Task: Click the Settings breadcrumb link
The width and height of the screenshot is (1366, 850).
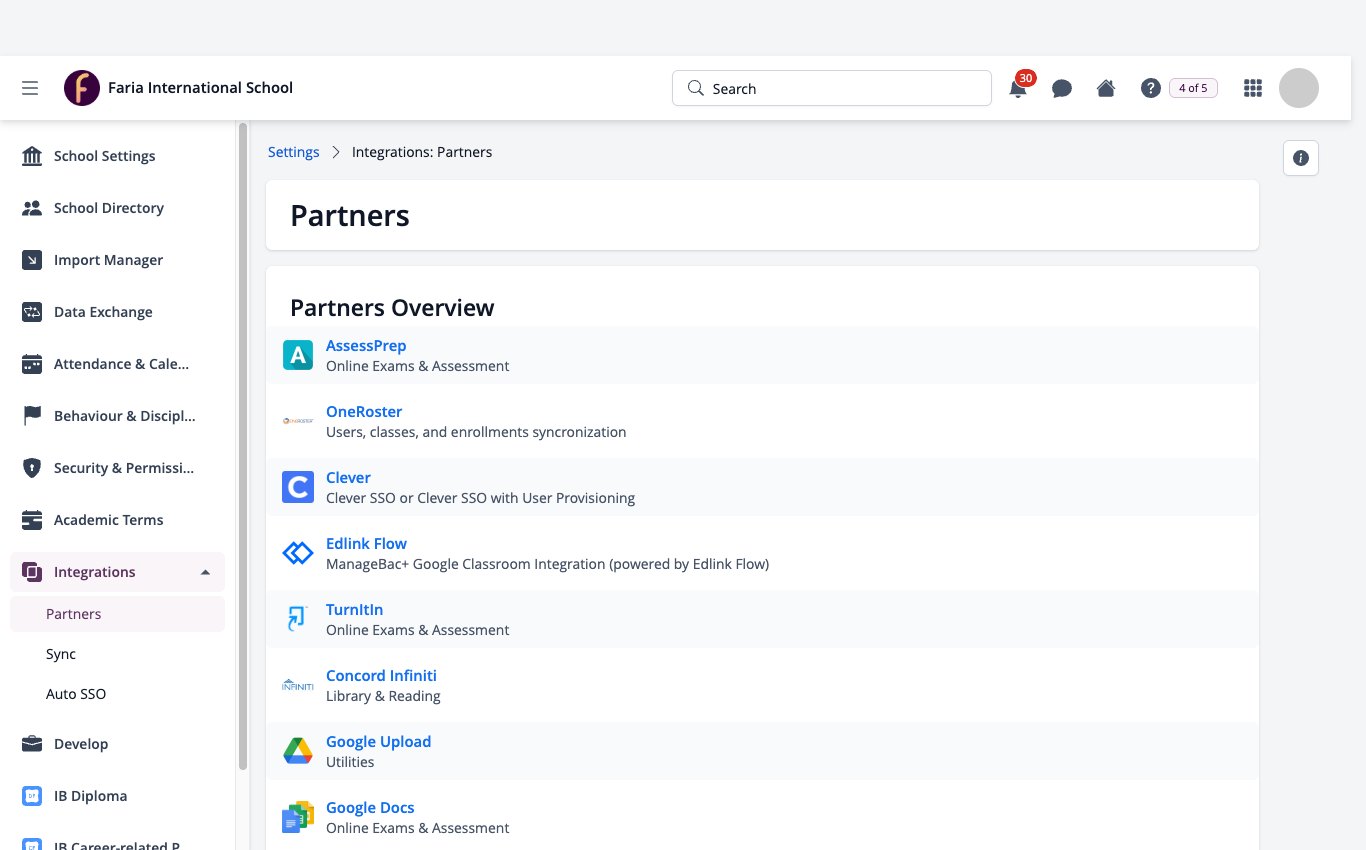Action: click(x=294, y=152)
